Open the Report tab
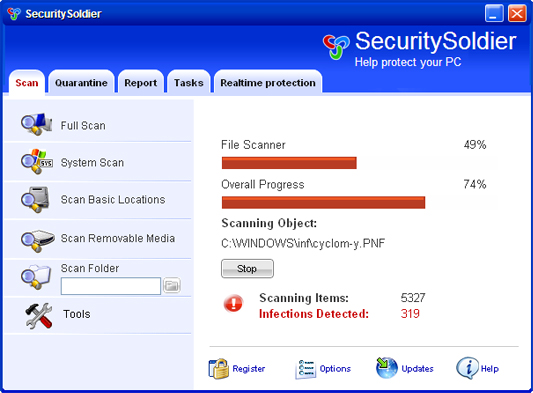This screenshot has height=393, width=533. pyautogui.click(x=141, y=82)
